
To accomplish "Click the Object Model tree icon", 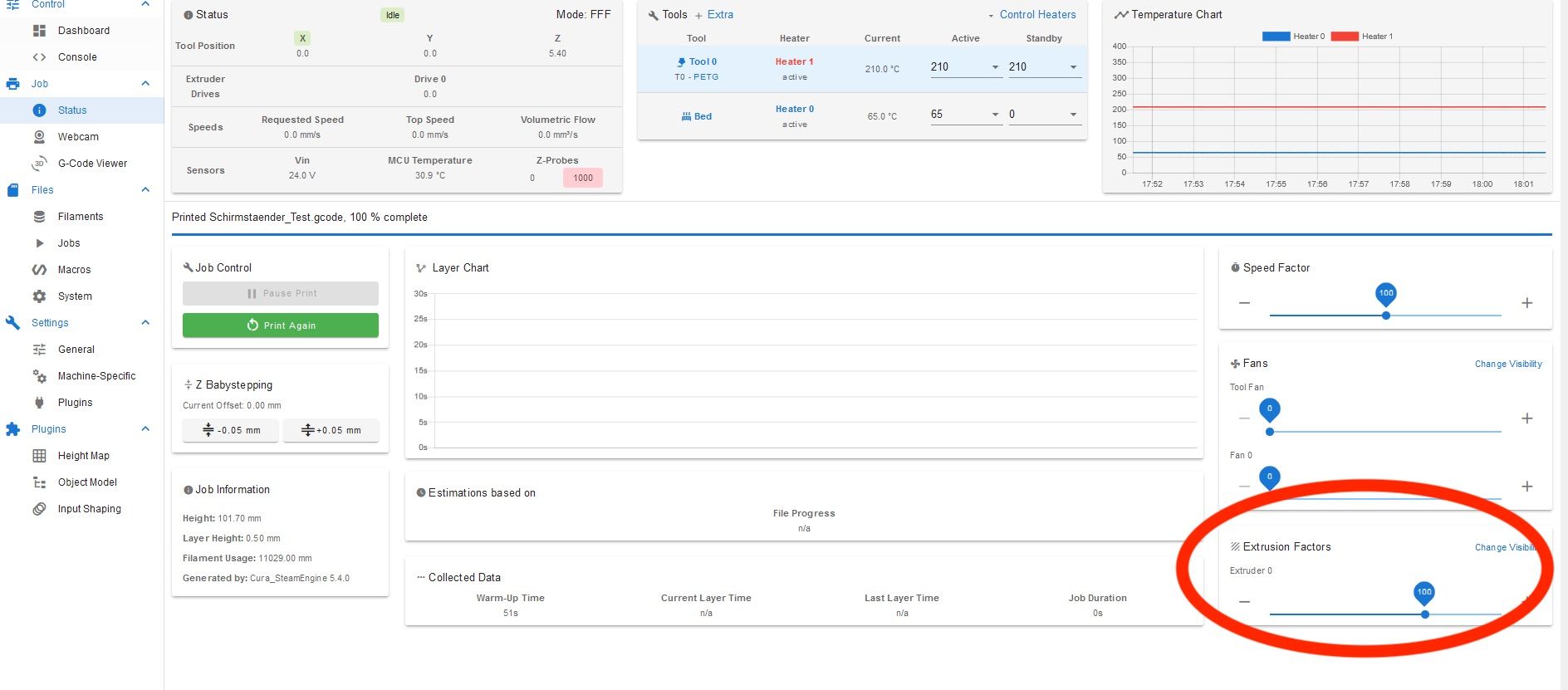I will [39, 482].
